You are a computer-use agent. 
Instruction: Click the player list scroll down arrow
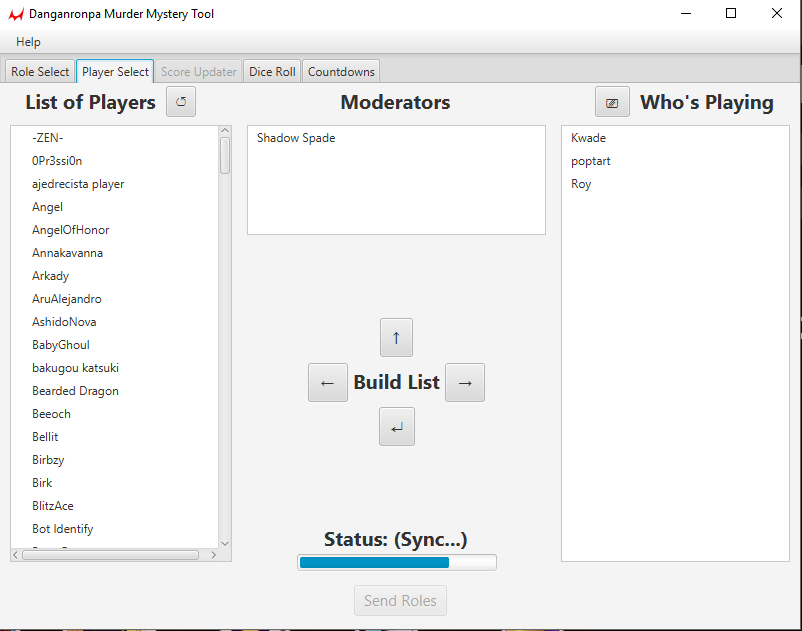point(225,544)
